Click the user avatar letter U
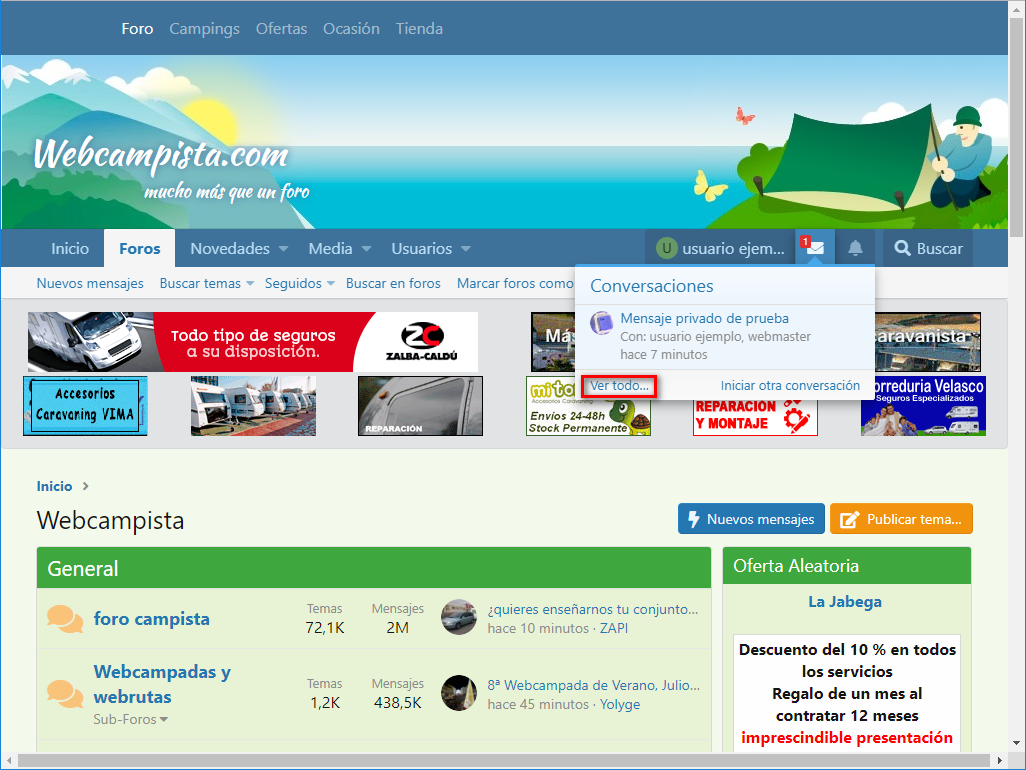 click(666, 249)
